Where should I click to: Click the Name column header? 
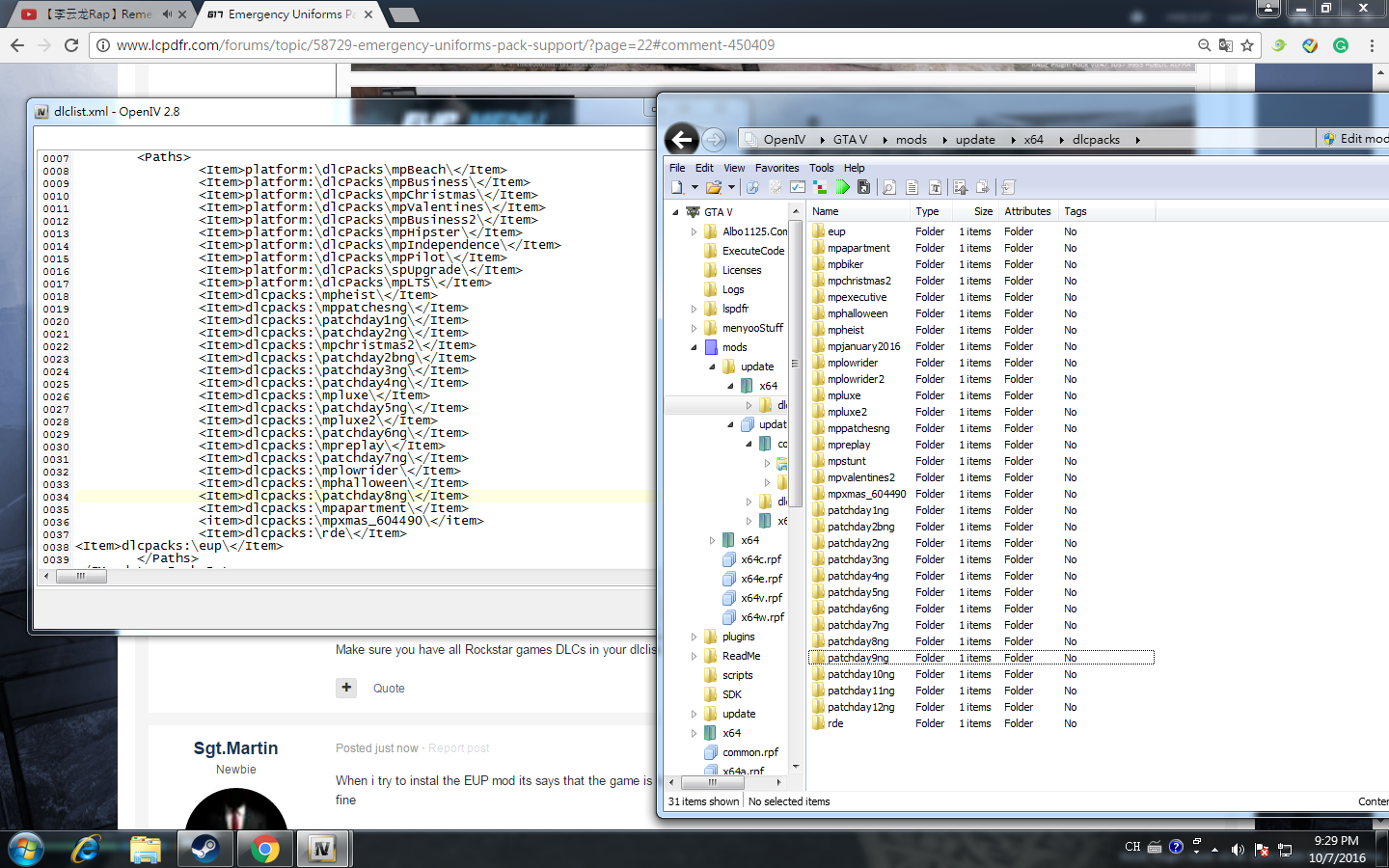click(859, 211)
